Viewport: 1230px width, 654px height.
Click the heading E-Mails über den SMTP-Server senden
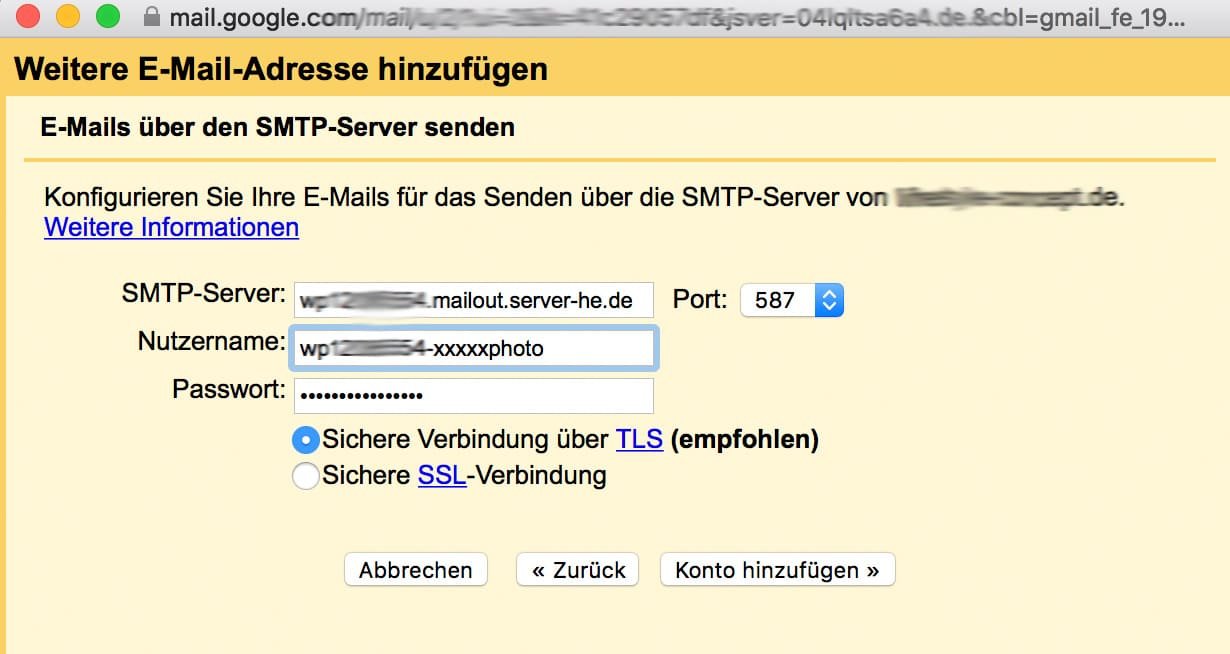tap(278, 128)
